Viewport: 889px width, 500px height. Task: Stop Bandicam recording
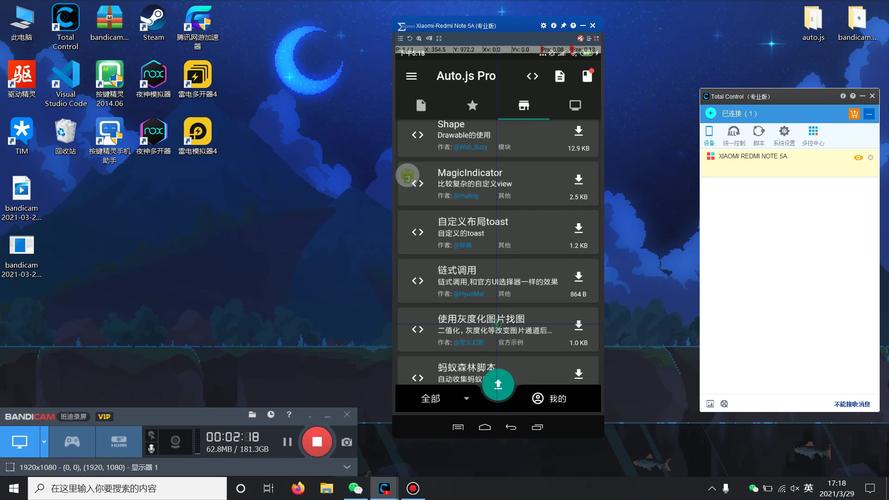317,442
